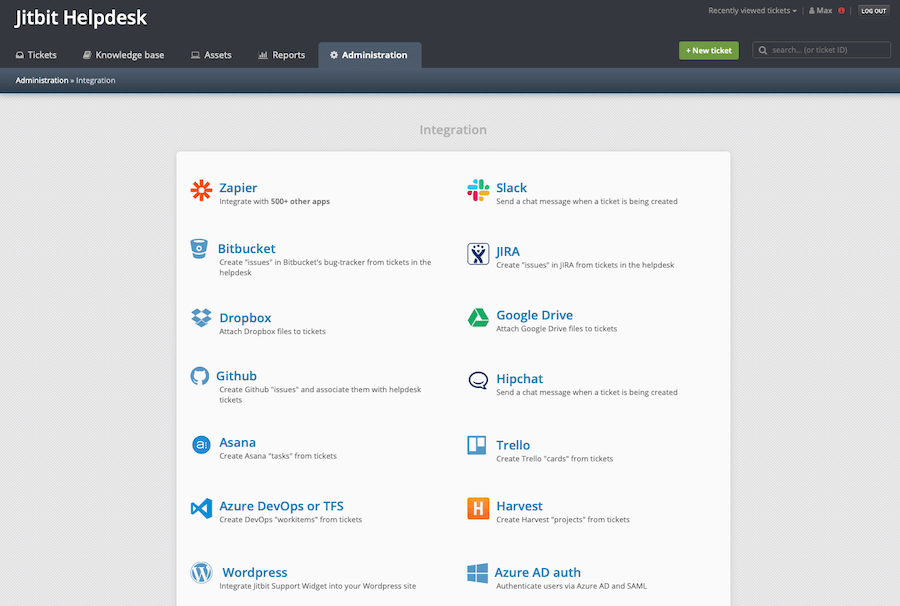Open the Asana integration link

238,442
